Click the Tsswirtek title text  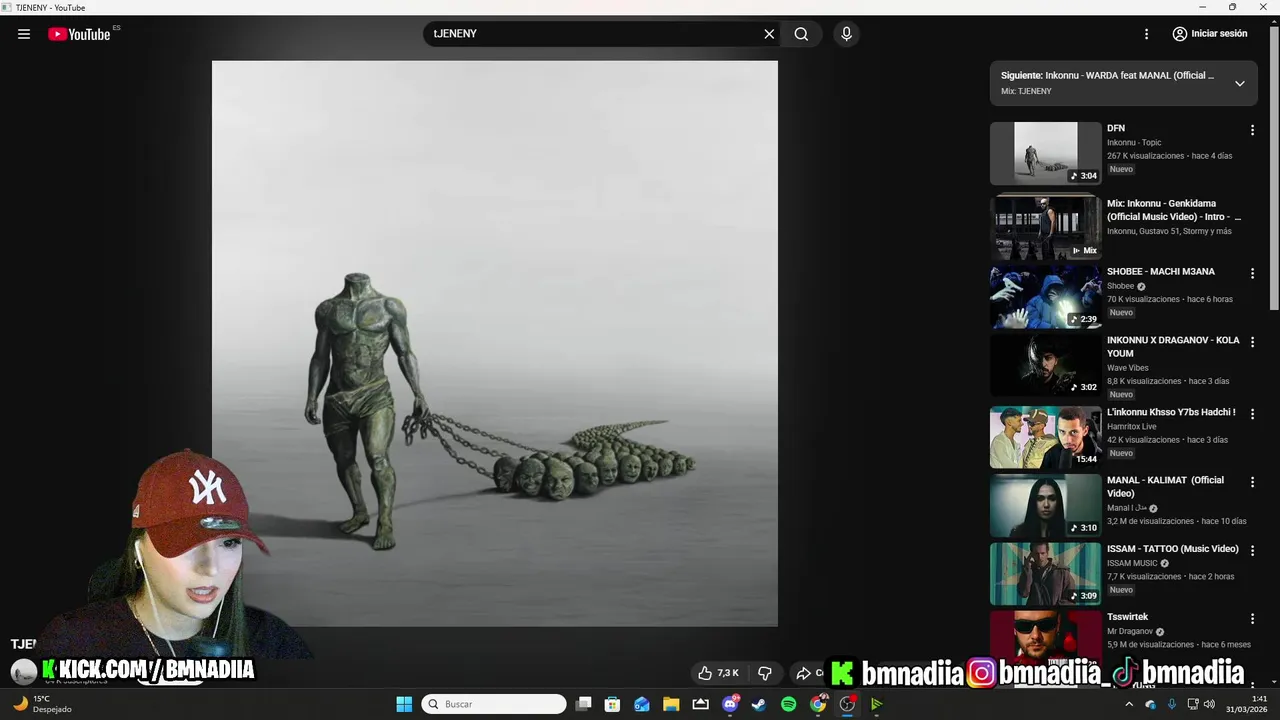coord(1127,617)
